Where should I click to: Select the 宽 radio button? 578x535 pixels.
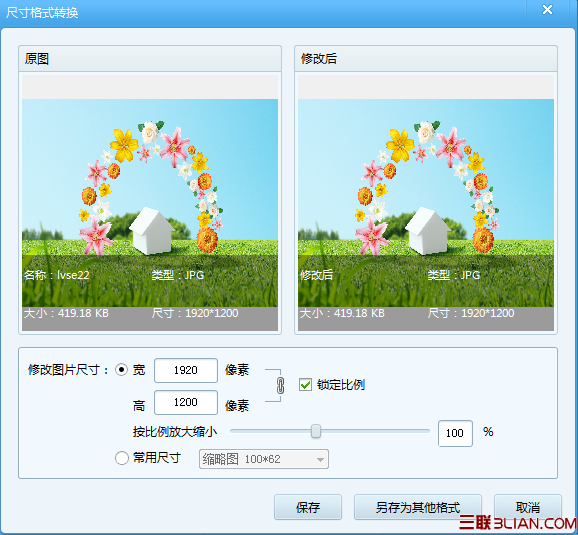click(x=122, y=370)
